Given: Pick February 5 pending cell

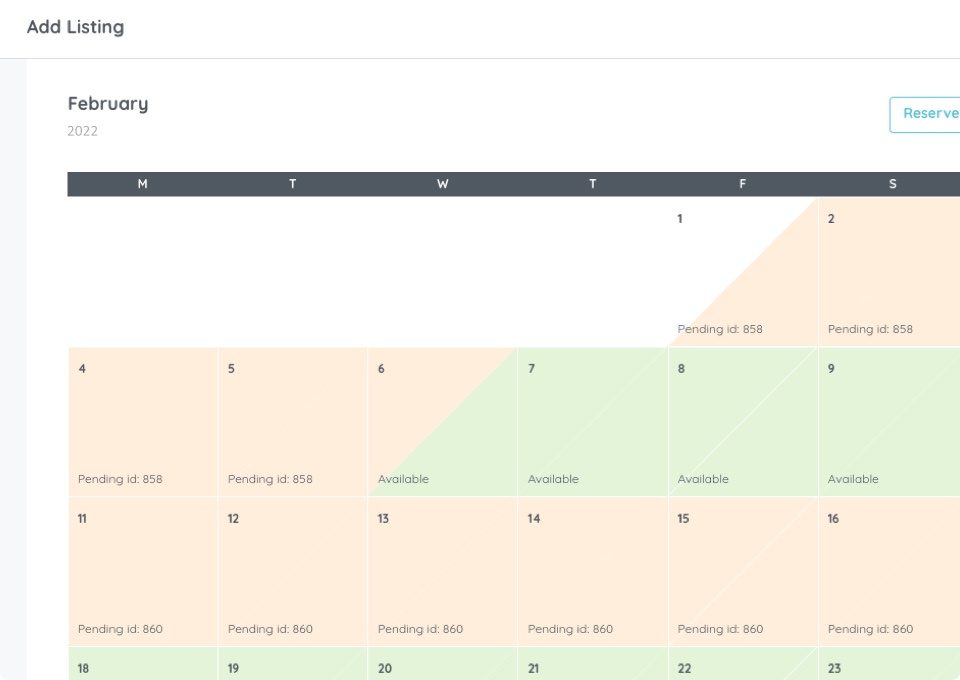Looking at the screenshot, I should [293, 422].
